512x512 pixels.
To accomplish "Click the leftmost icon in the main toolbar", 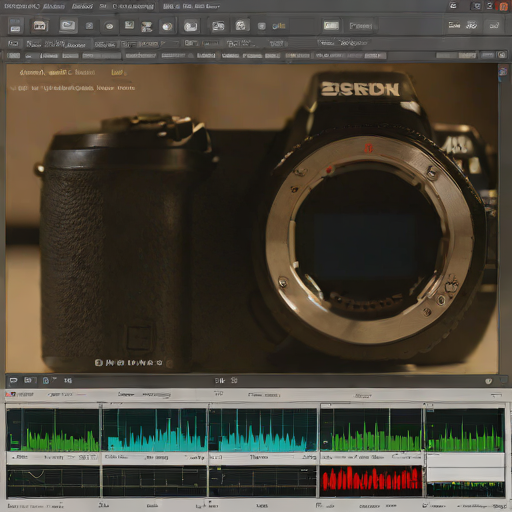I will (15, 26).
